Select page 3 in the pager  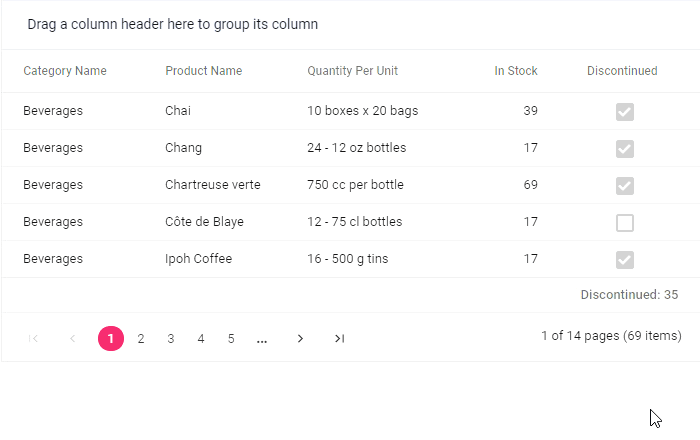click(171, 339)
